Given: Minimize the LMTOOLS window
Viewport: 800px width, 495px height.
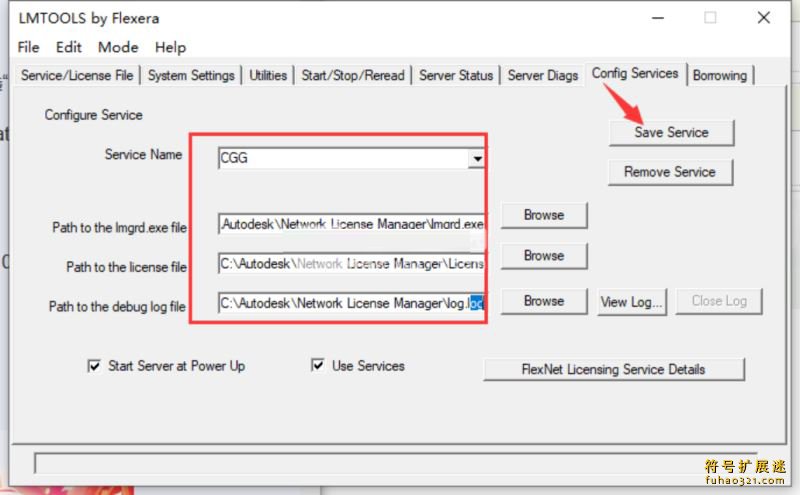Looking at the screenshot, I should pos(658,18).
